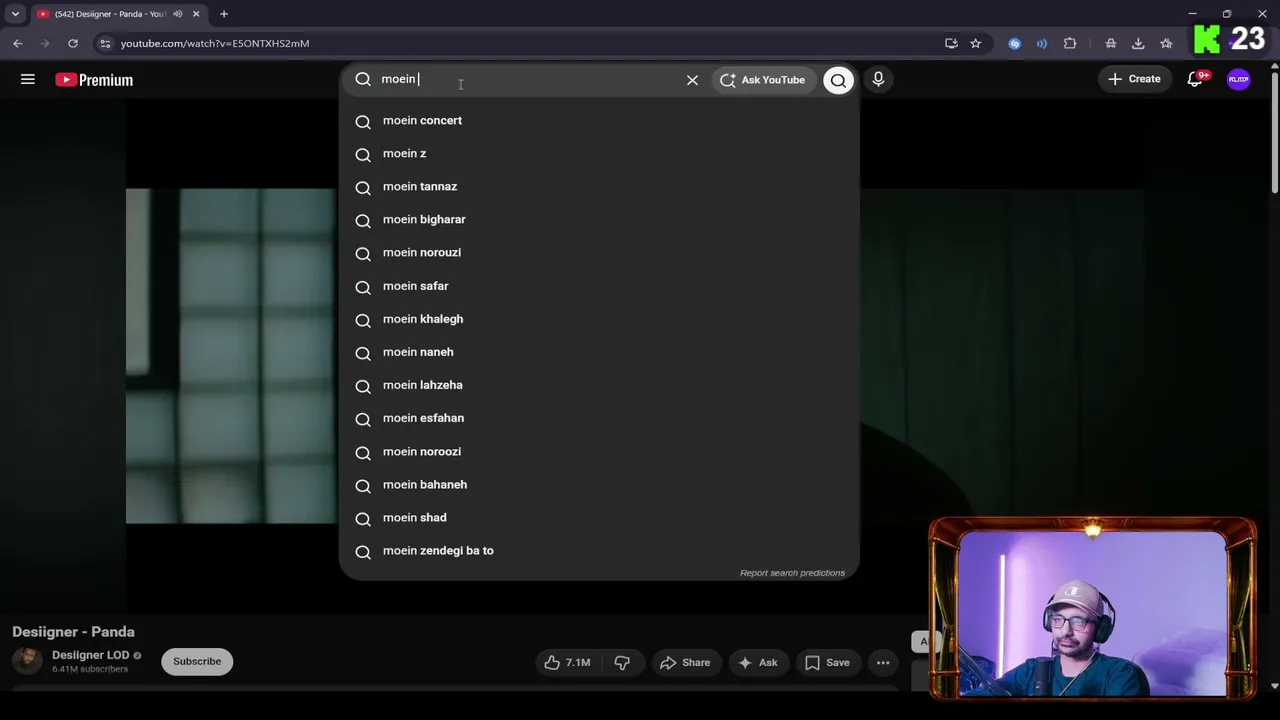Screen dimensions: 1280x720
Task: Bookmark this page with the address bar star
Action: 976,43
